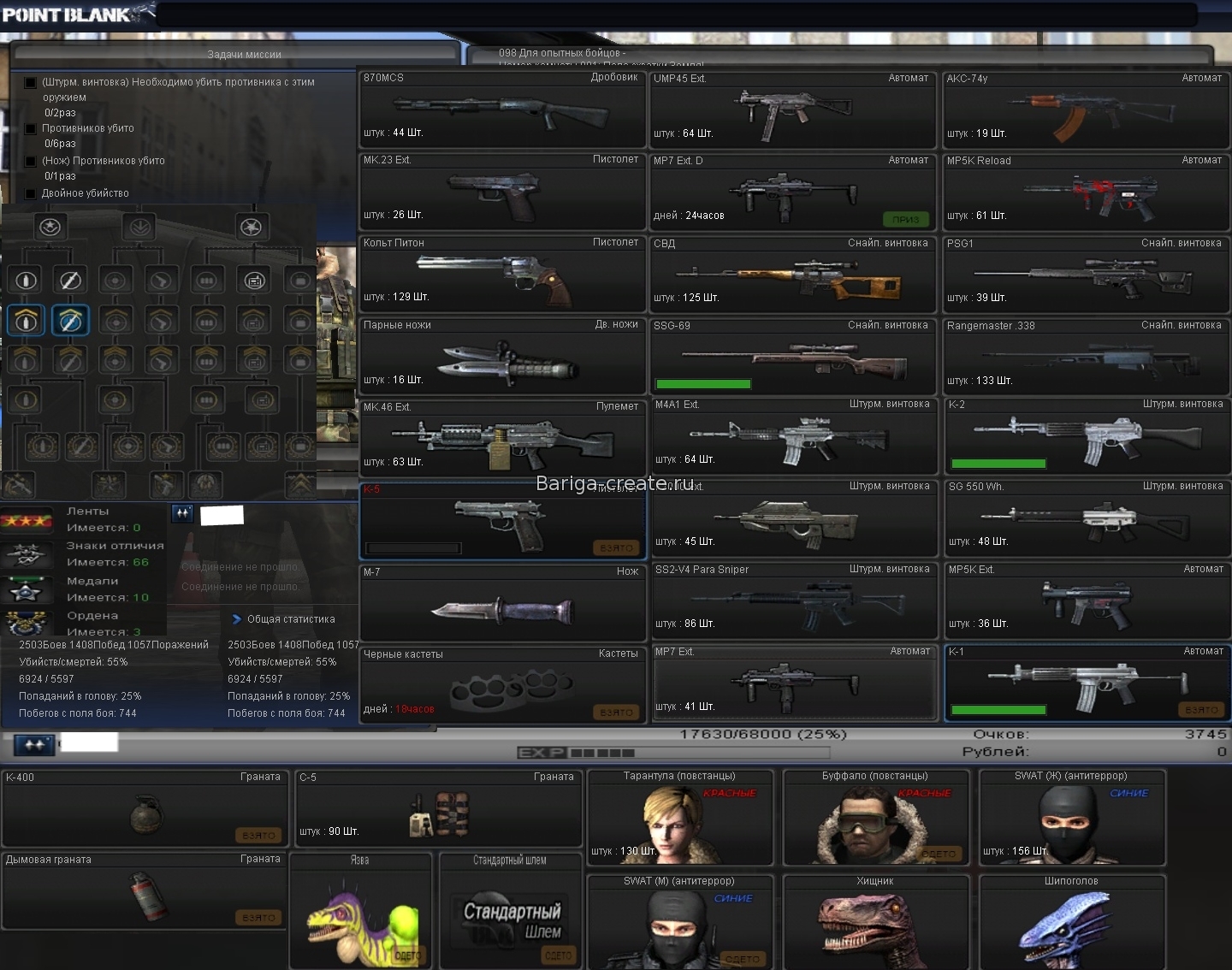Open the Задачи миссии tab
The width and height of the screenshot is (1232, 970).
(x=244, y=54)
